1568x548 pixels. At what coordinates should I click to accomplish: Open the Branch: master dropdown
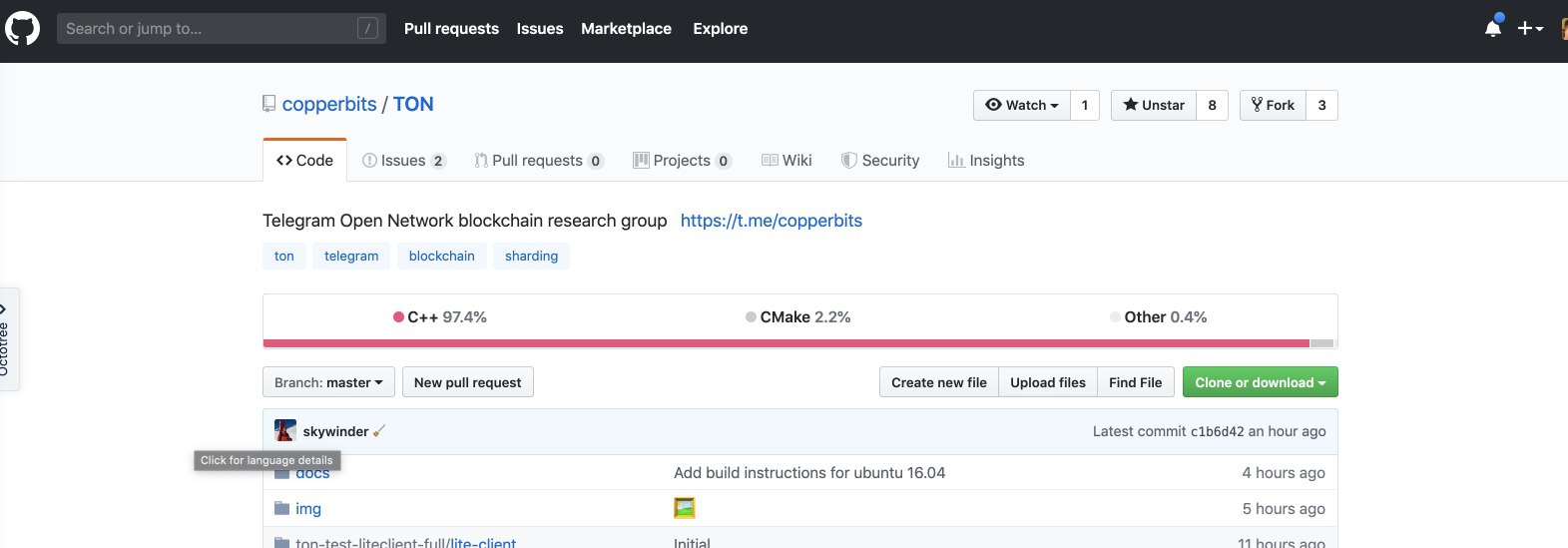tap(328, 382)
